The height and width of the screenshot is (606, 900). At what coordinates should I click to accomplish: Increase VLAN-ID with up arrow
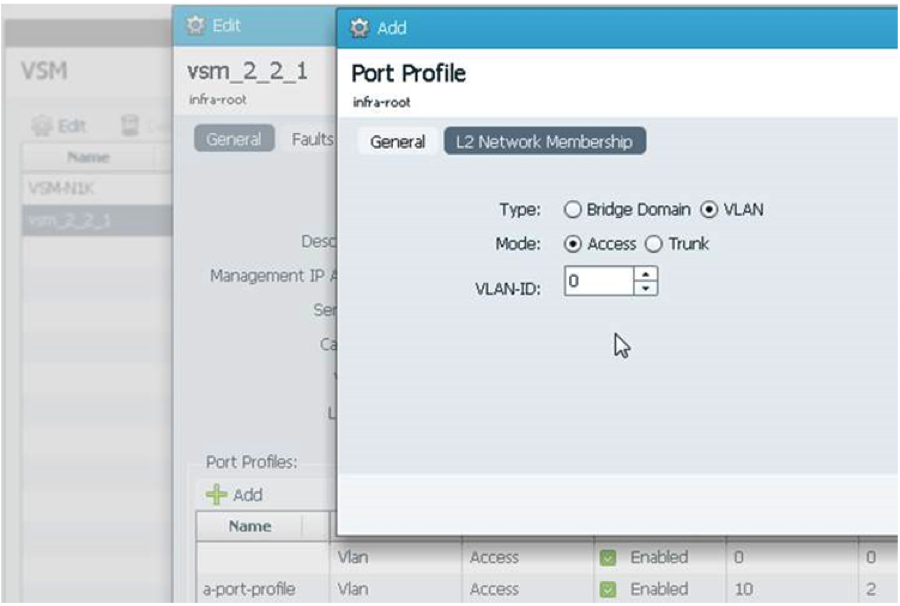[646, 274]
